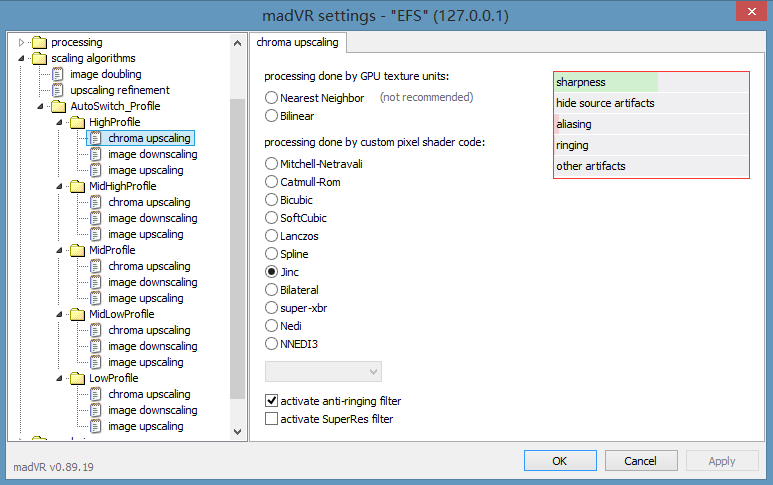
Task: Click the tree scrollbar down arrow
Action: 237,431
